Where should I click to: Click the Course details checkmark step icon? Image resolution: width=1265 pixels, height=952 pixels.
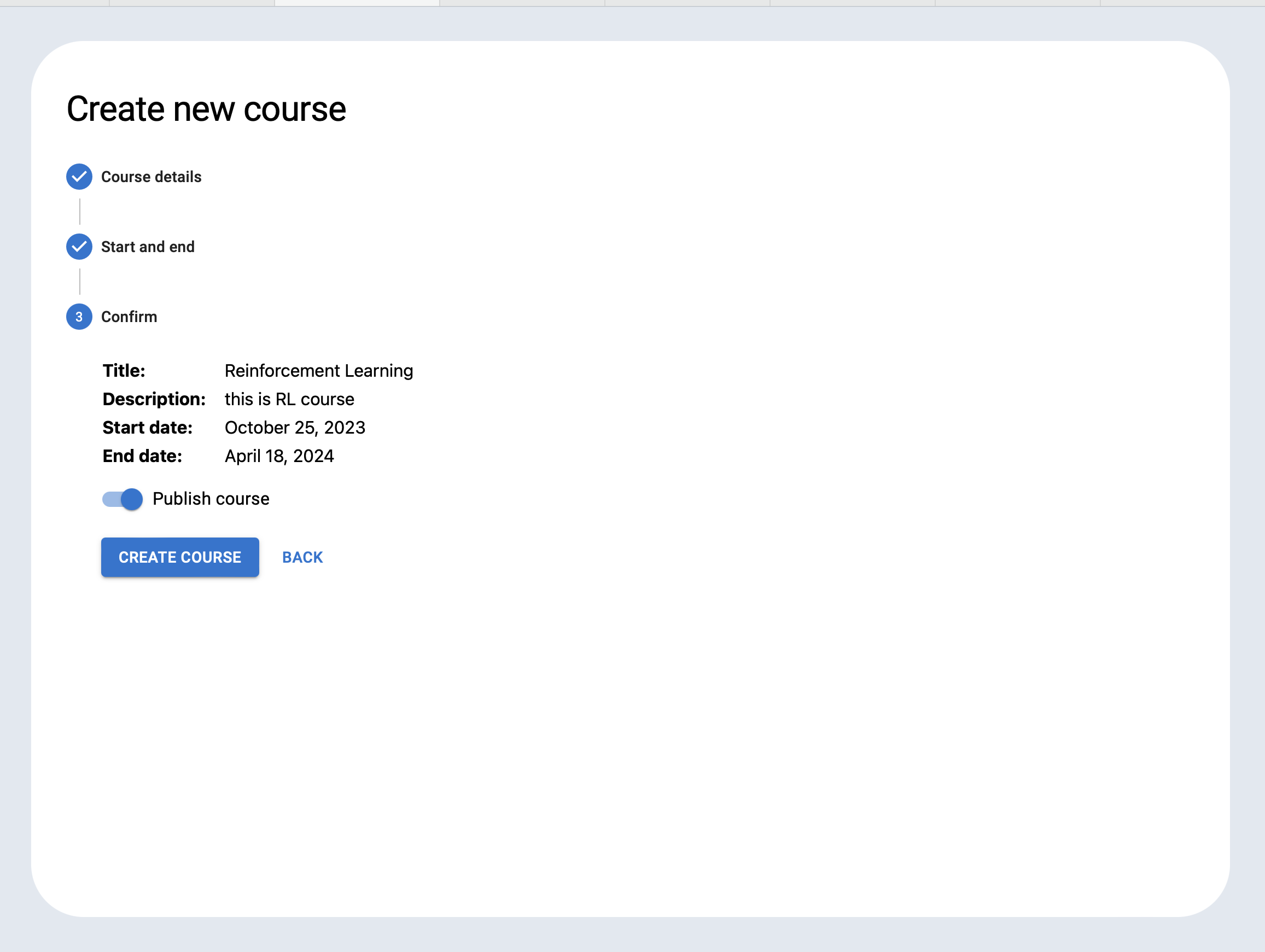click(79, 177)
